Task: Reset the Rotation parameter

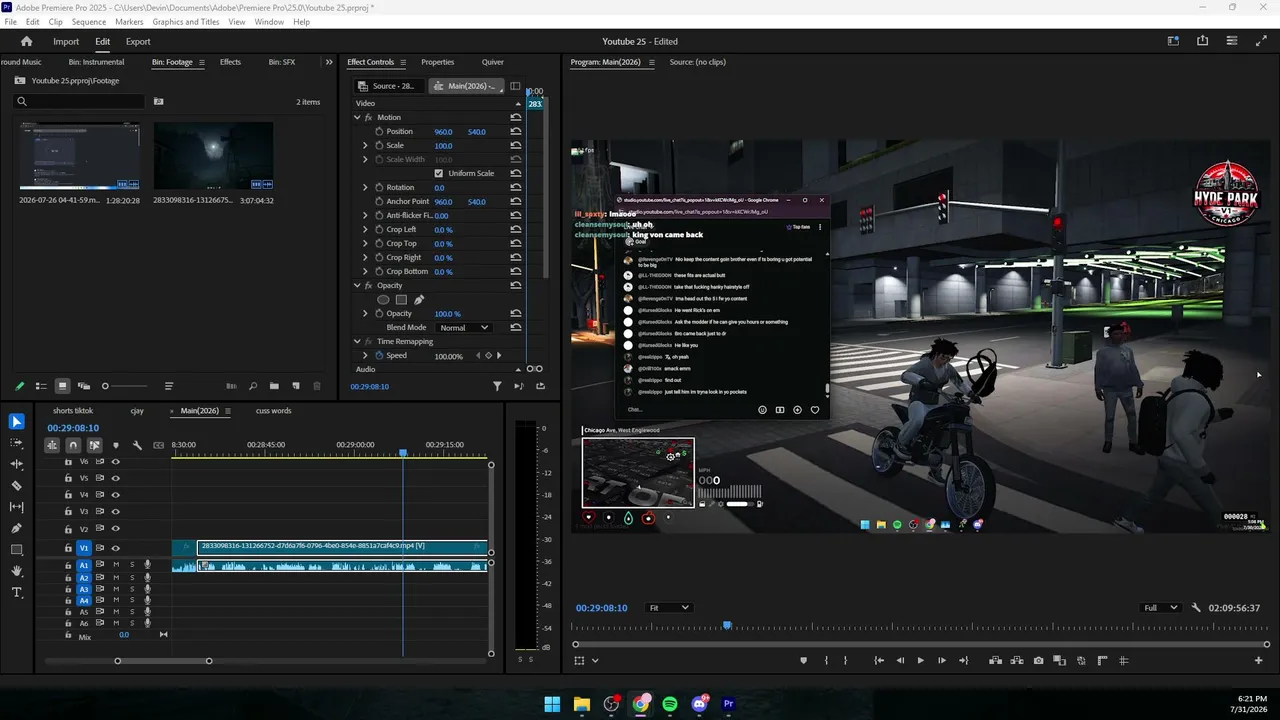Action: point(516,187)
